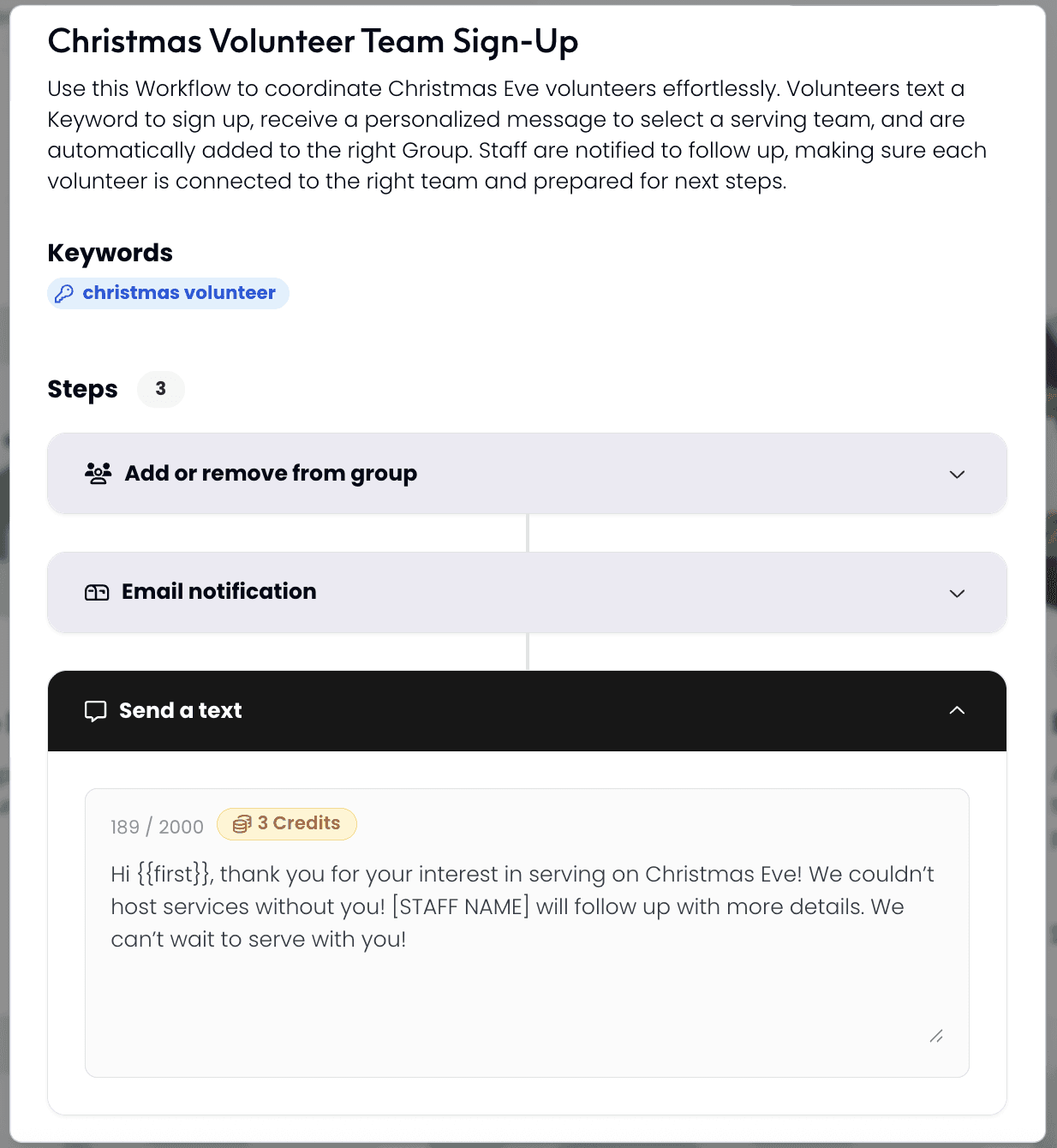The height and width of the screenshot is (1148, 1057).
Task: Expand the Email notification step
Action: (958, 593)
